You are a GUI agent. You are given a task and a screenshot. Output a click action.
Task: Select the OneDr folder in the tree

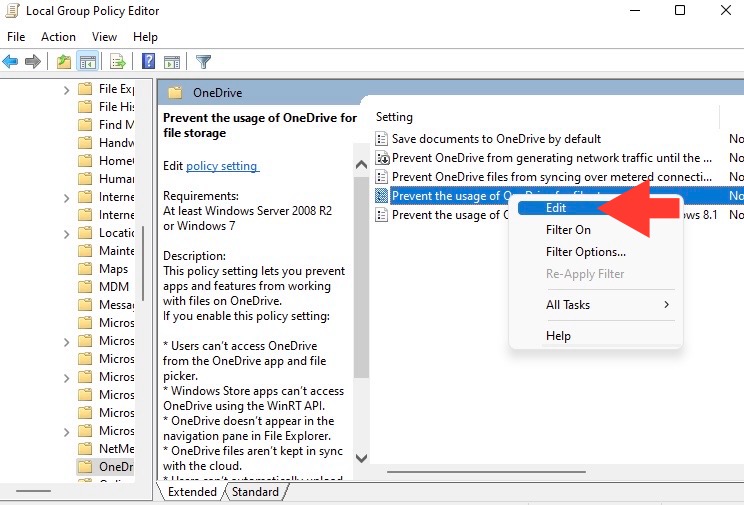tap(105, 467)
